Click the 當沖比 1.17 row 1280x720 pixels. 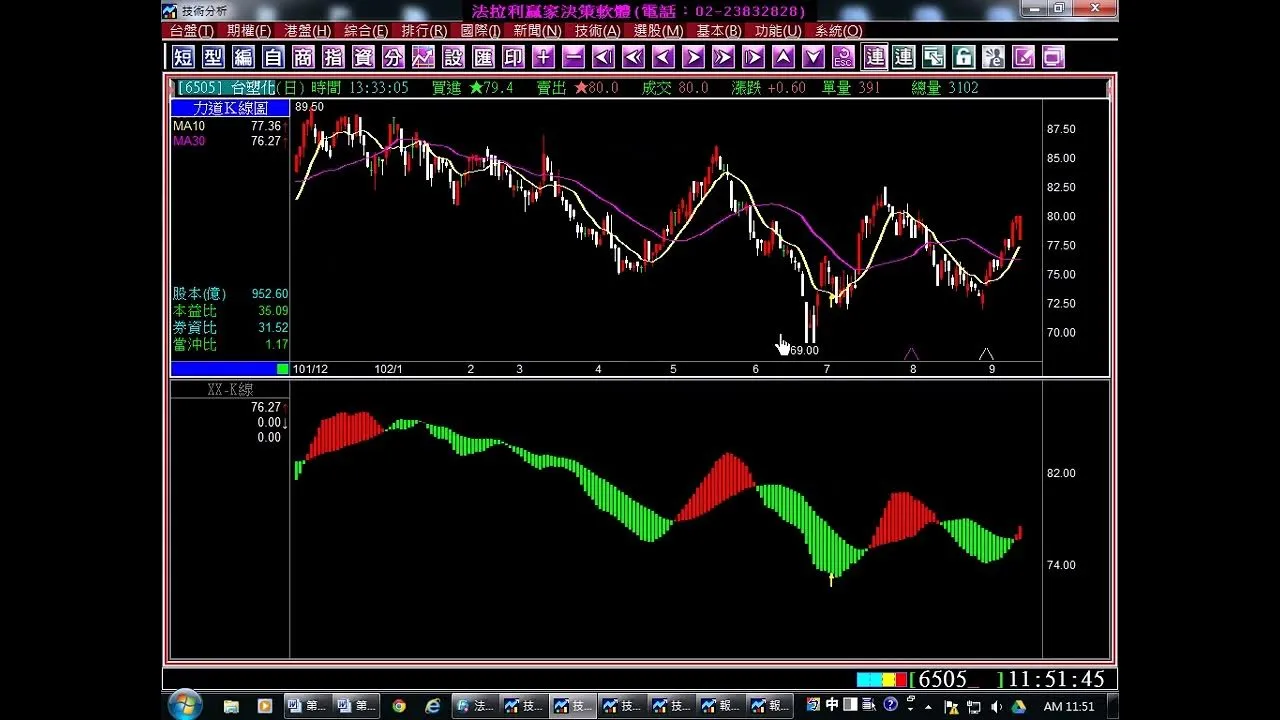pos(230,345)
